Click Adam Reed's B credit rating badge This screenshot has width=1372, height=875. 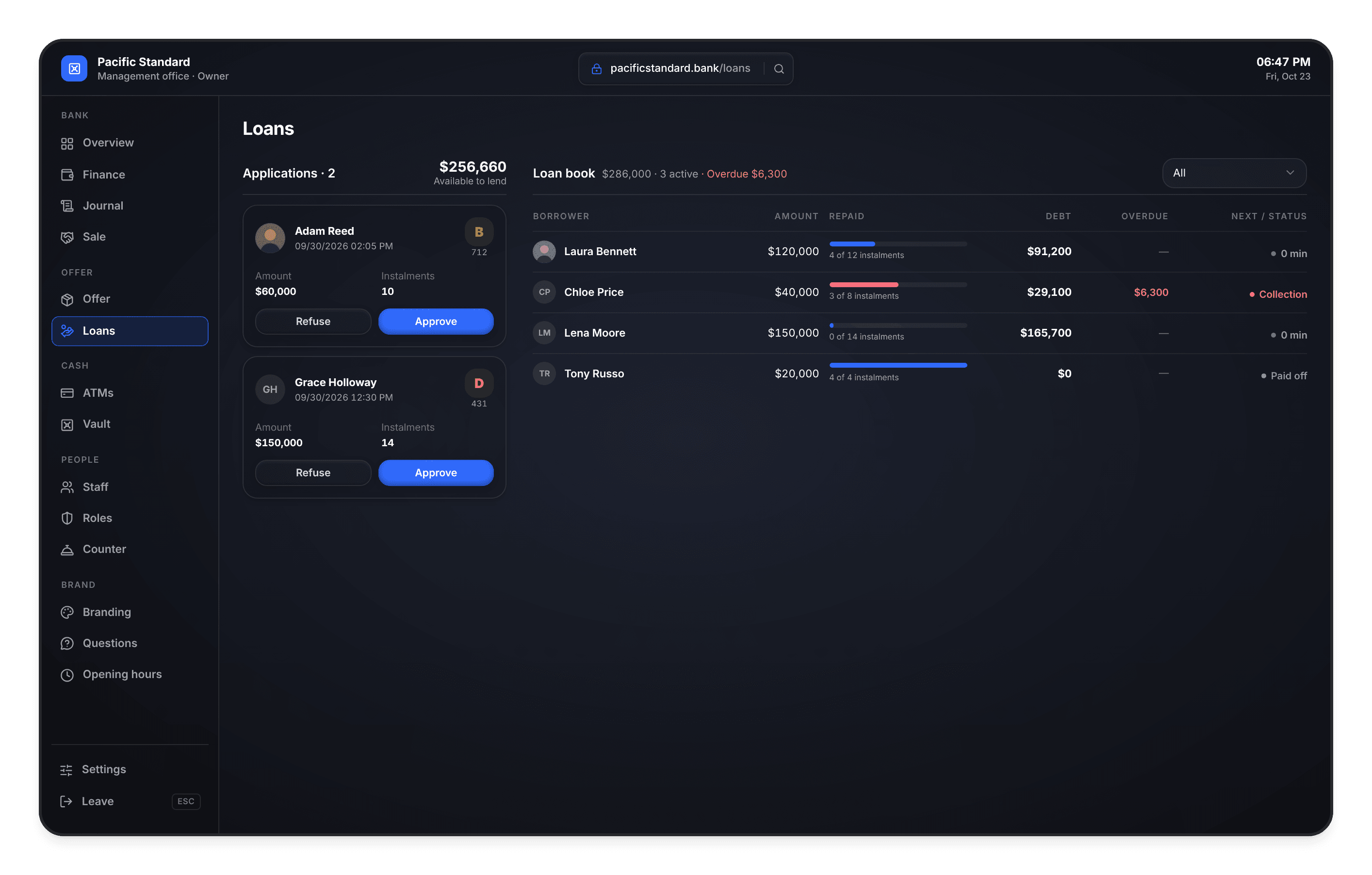tap(479, 232)
